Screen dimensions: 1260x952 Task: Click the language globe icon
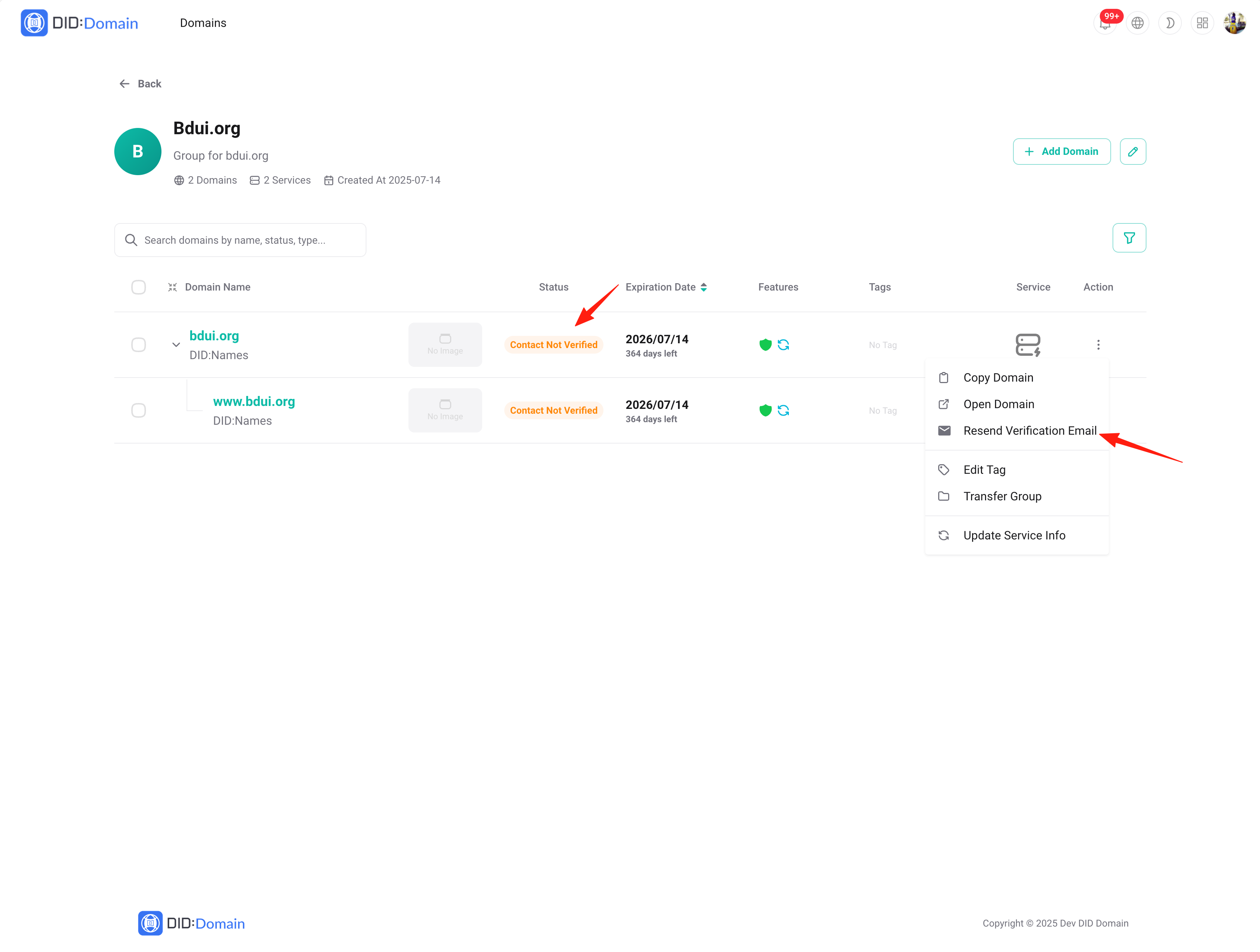coord(1138,23)
